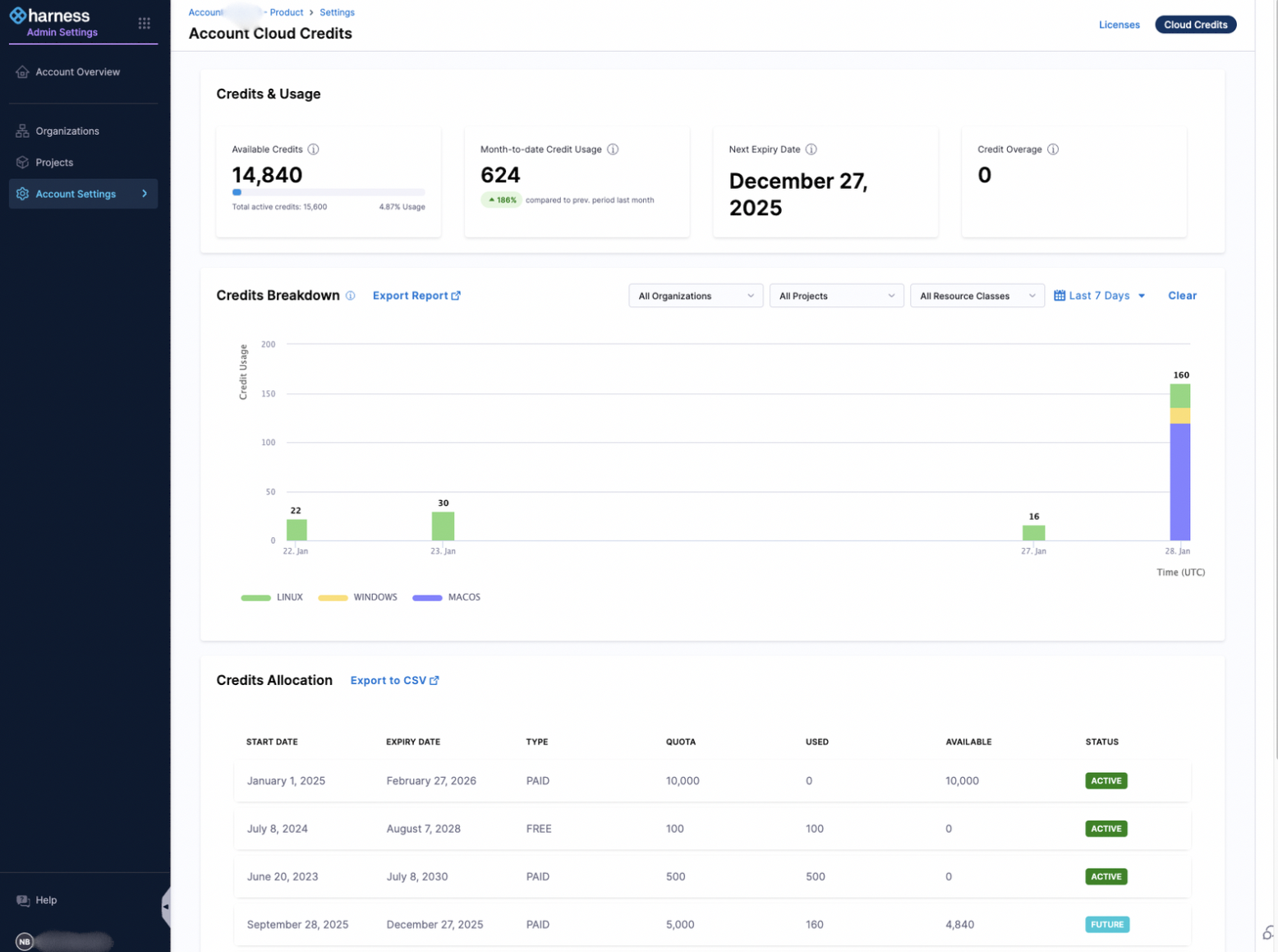Click the Next Expiry Date info icon
1278x952 pixels.
(x=811, y=149)
